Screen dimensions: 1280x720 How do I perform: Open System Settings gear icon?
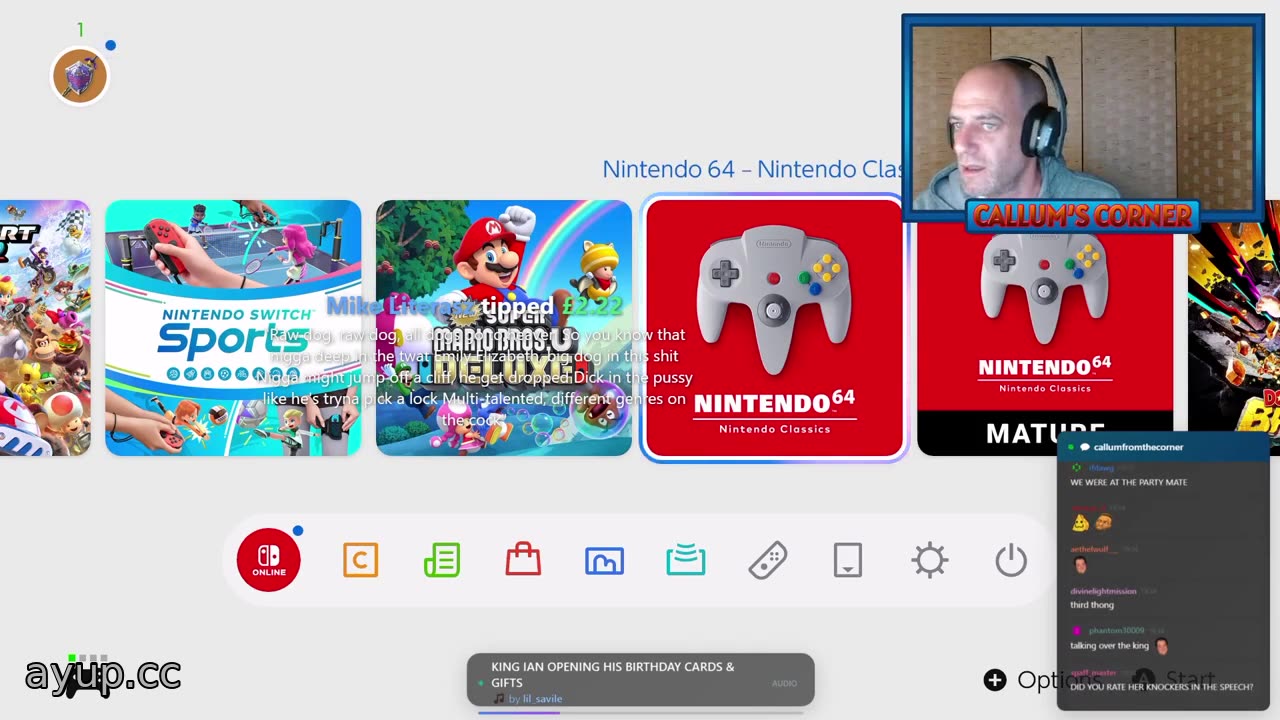pos(930,560)
